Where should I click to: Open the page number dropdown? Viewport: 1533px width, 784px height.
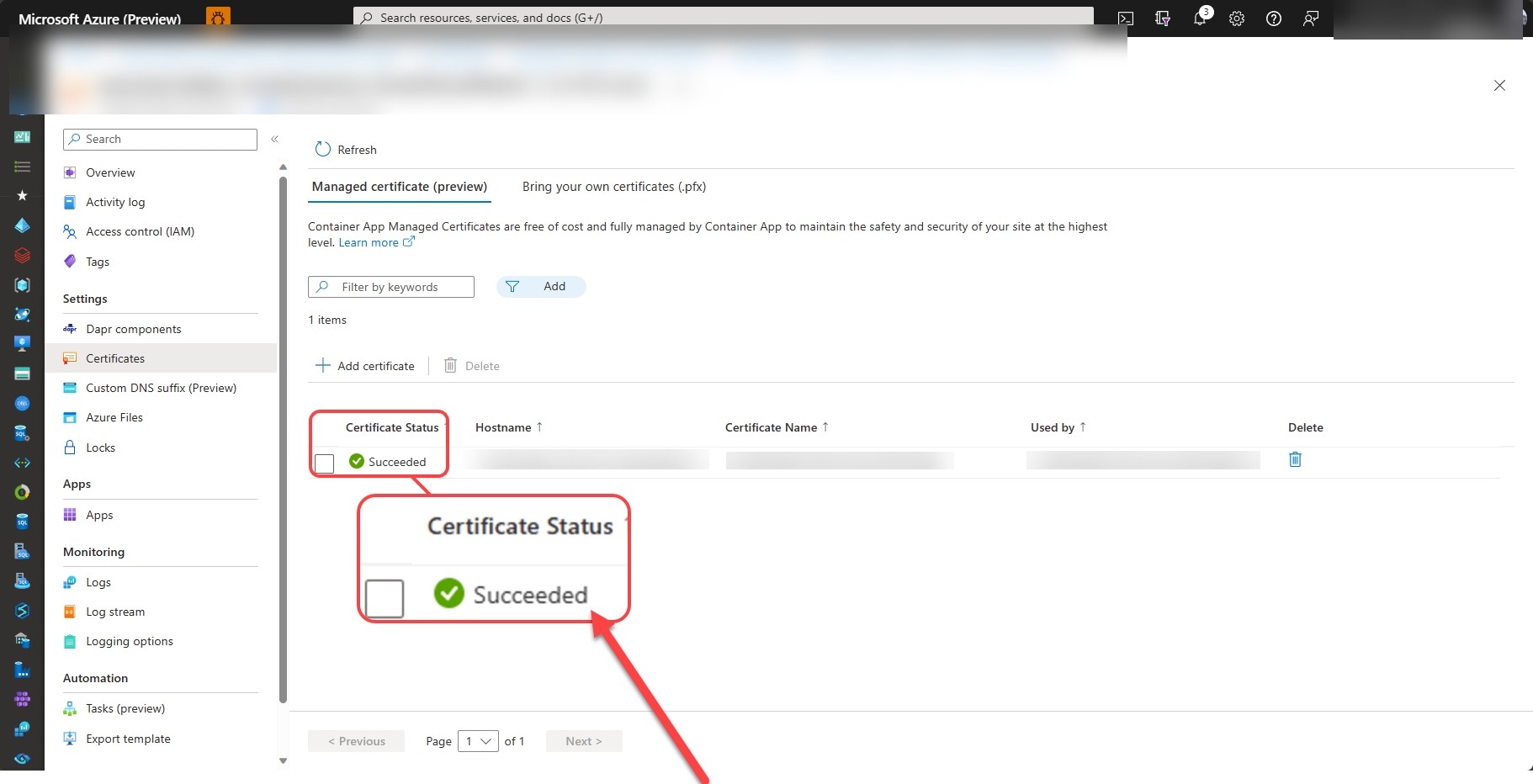click(x=477, y=741)
